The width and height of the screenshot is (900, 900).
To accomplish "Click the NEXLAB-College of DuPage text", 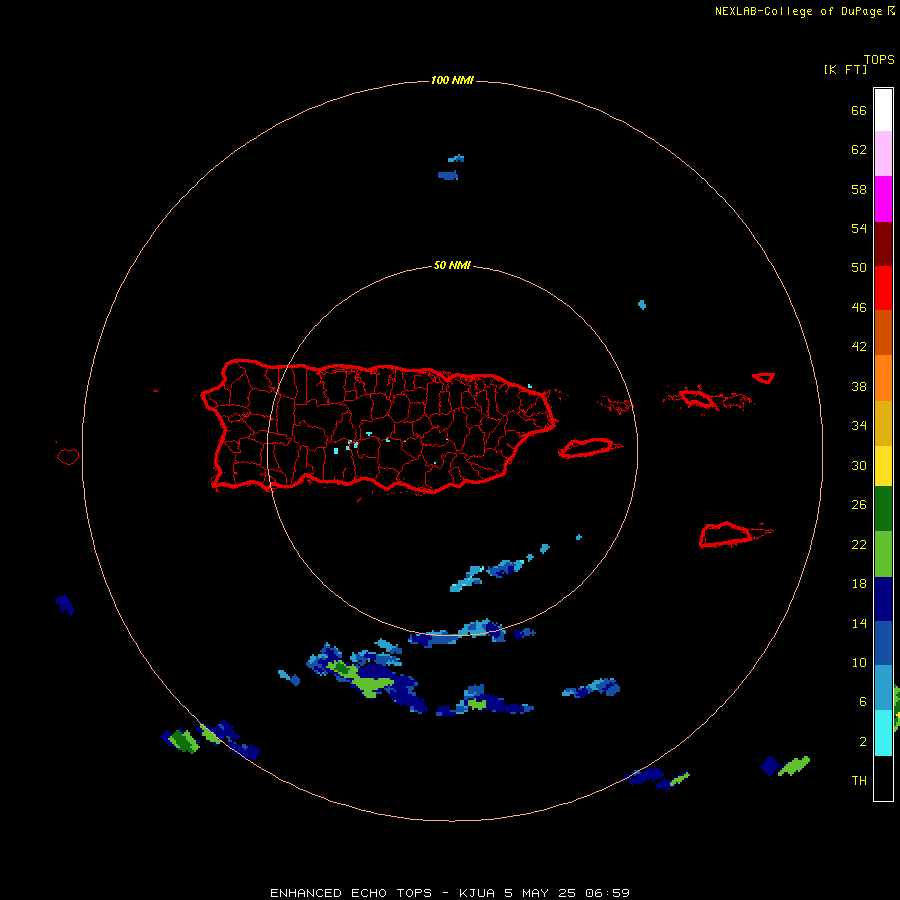I will coord(798,11).
